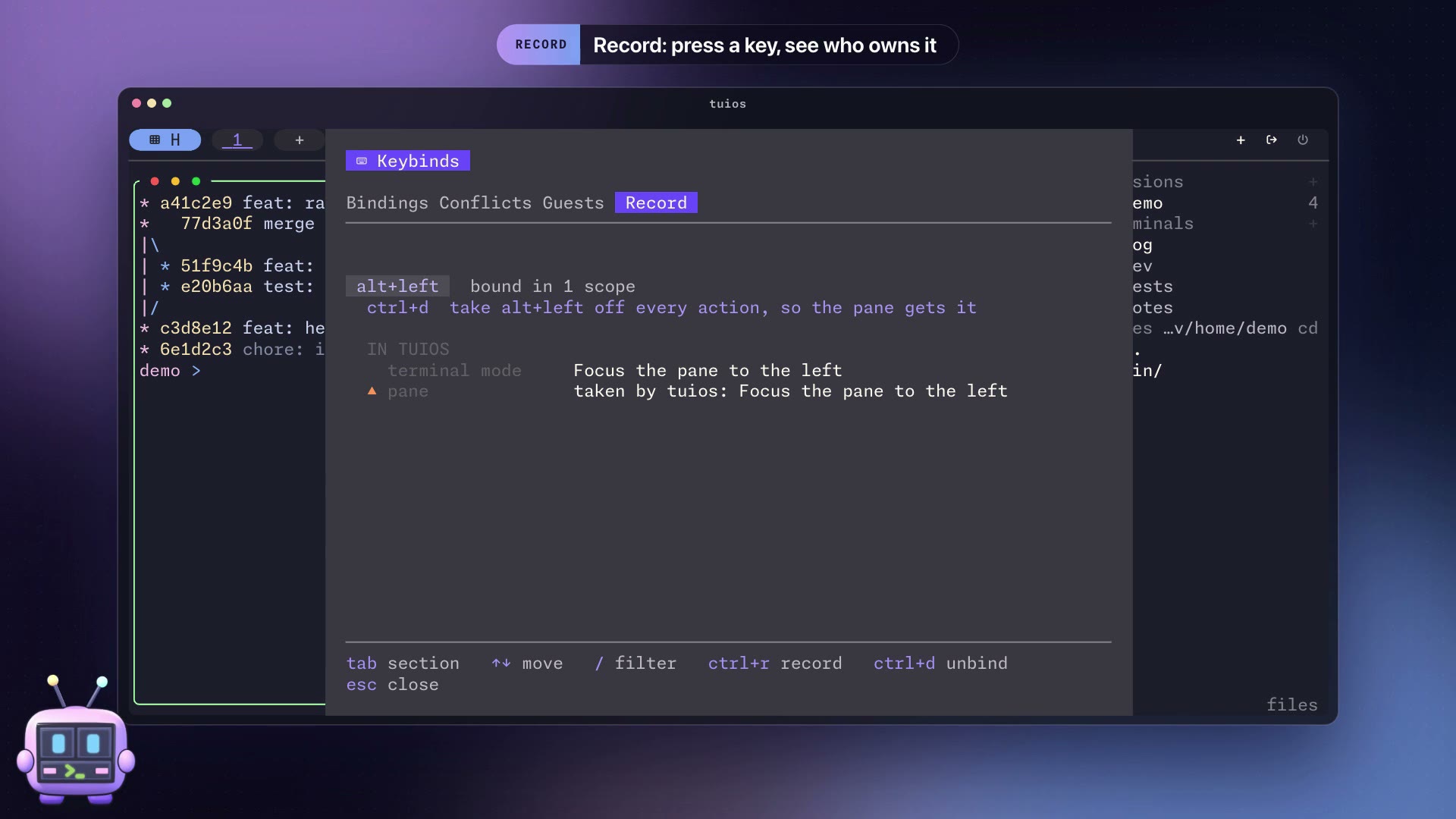Open the Bindings section
The width and height of the screenshot is (1456, 819).
tap(388, 203)
